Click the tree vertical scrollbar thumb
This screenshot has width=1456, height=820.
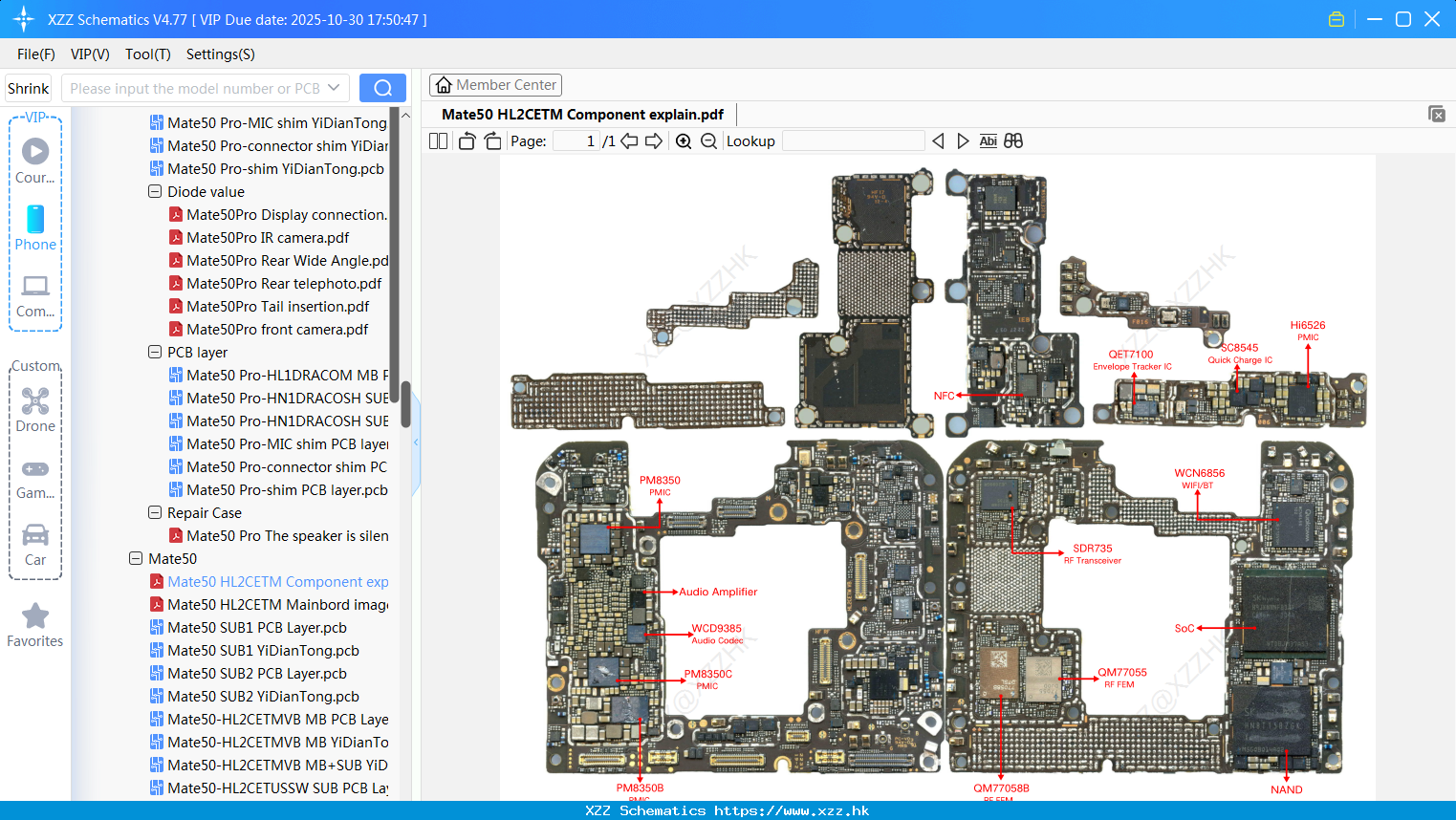coord(405,404)
